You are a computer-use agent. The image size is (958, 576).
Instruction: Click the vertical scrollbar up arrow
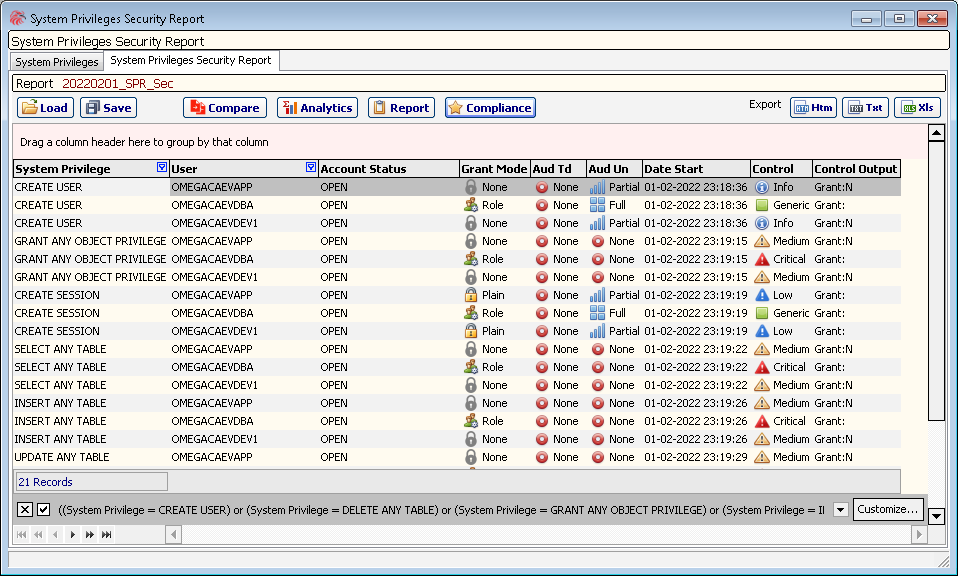(936, 132)
